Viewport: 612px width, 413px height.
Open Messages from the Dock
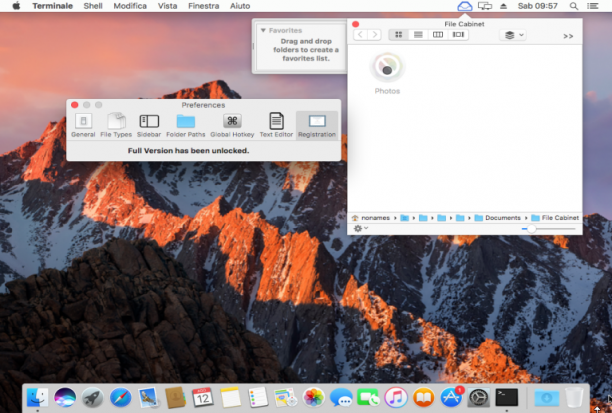pyautogui.click(x=341, y=397)
